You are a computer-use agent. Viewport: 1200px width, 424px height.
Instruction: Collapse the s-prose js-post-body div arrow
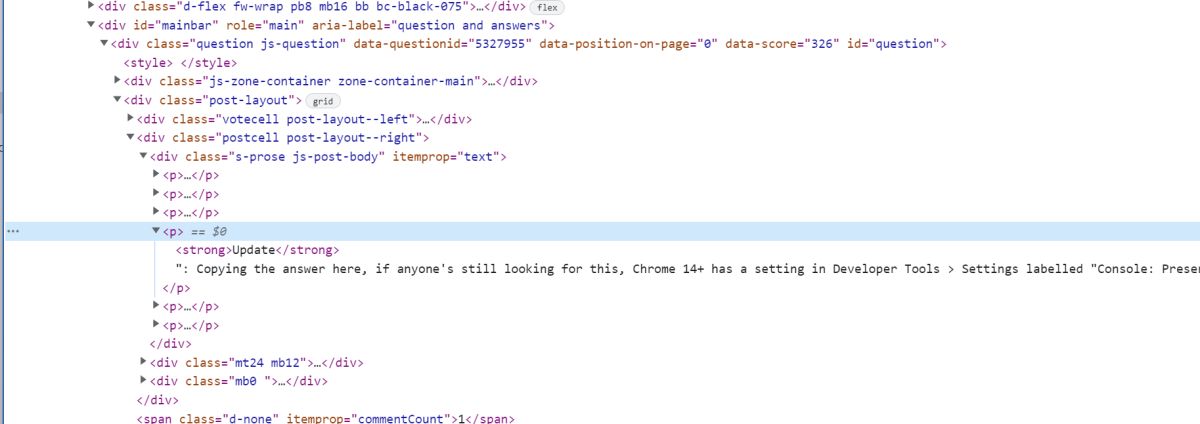tap(143, 157)
